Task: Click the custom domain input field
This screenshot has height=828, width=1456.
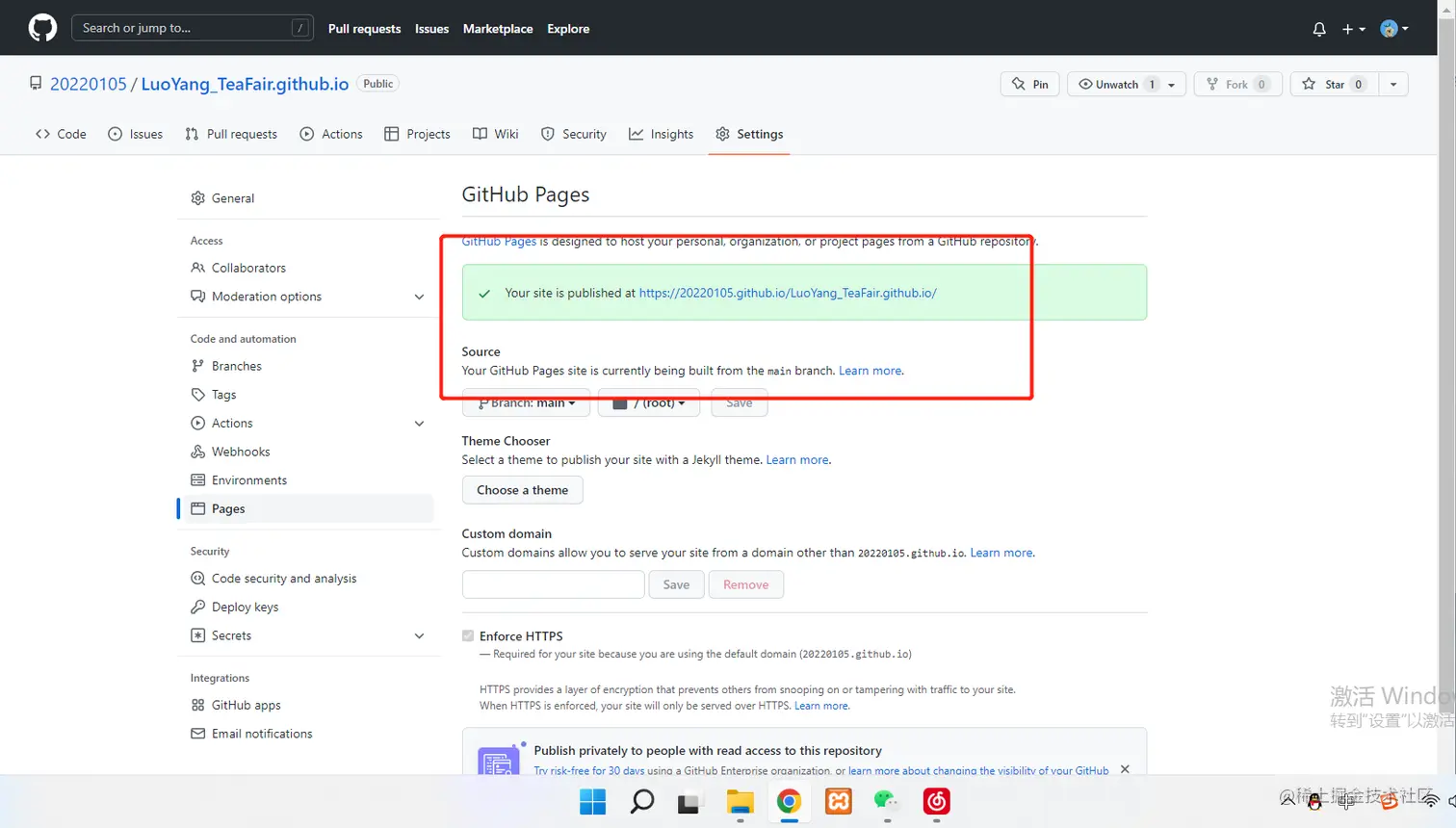Action: tap(553, 584)
